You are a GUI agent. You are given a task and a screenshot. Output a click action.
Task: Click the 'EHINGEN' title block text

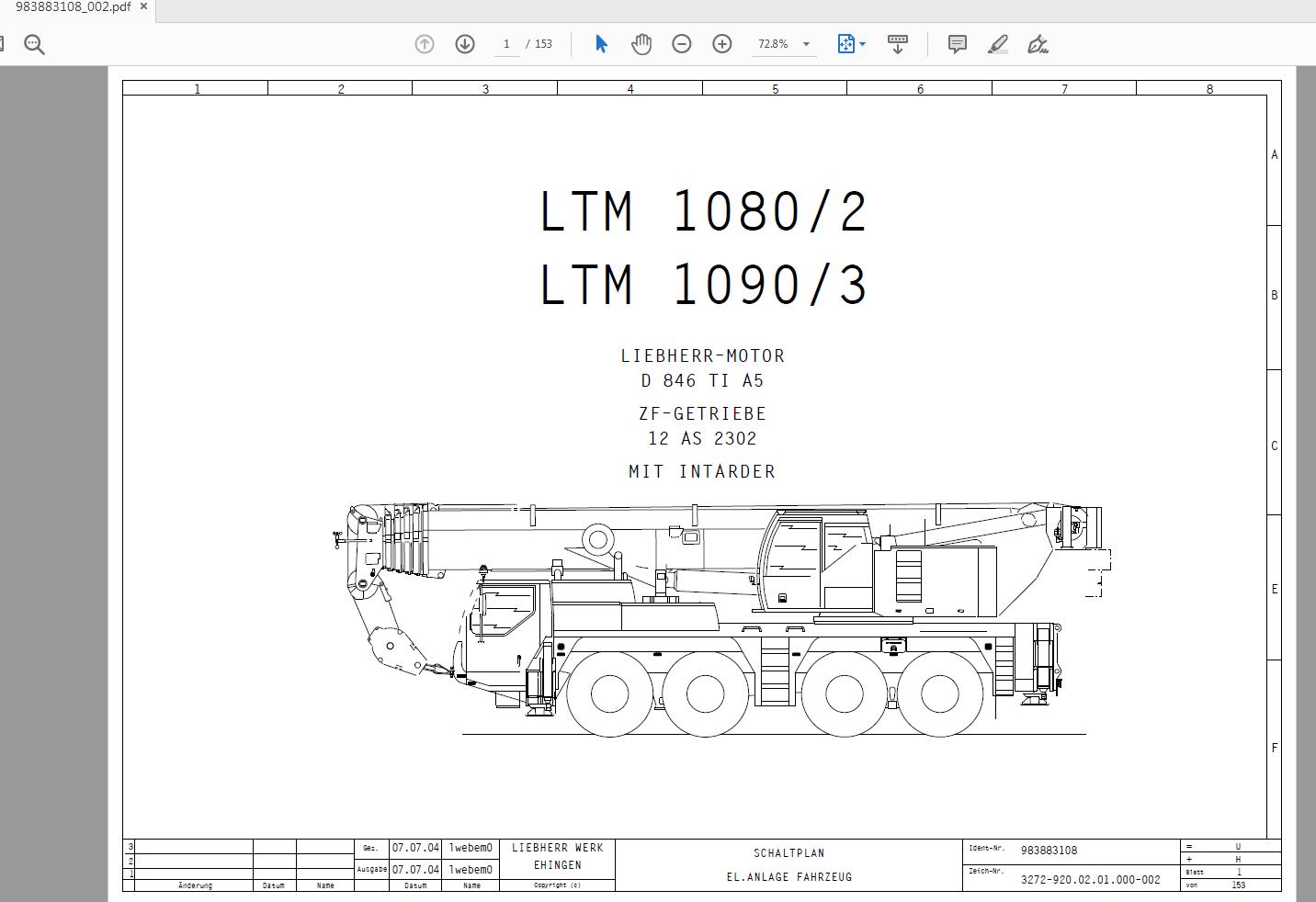pyautogui.click(x=558, y=865)
